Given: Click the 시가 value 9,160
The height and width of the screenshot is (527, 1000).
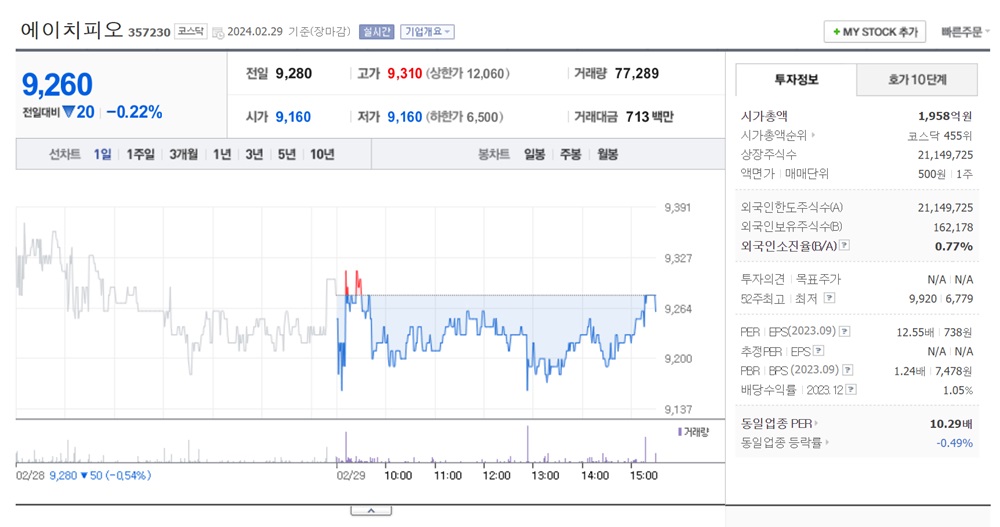Looking at the screenshot, I should [x=293, y=117].
